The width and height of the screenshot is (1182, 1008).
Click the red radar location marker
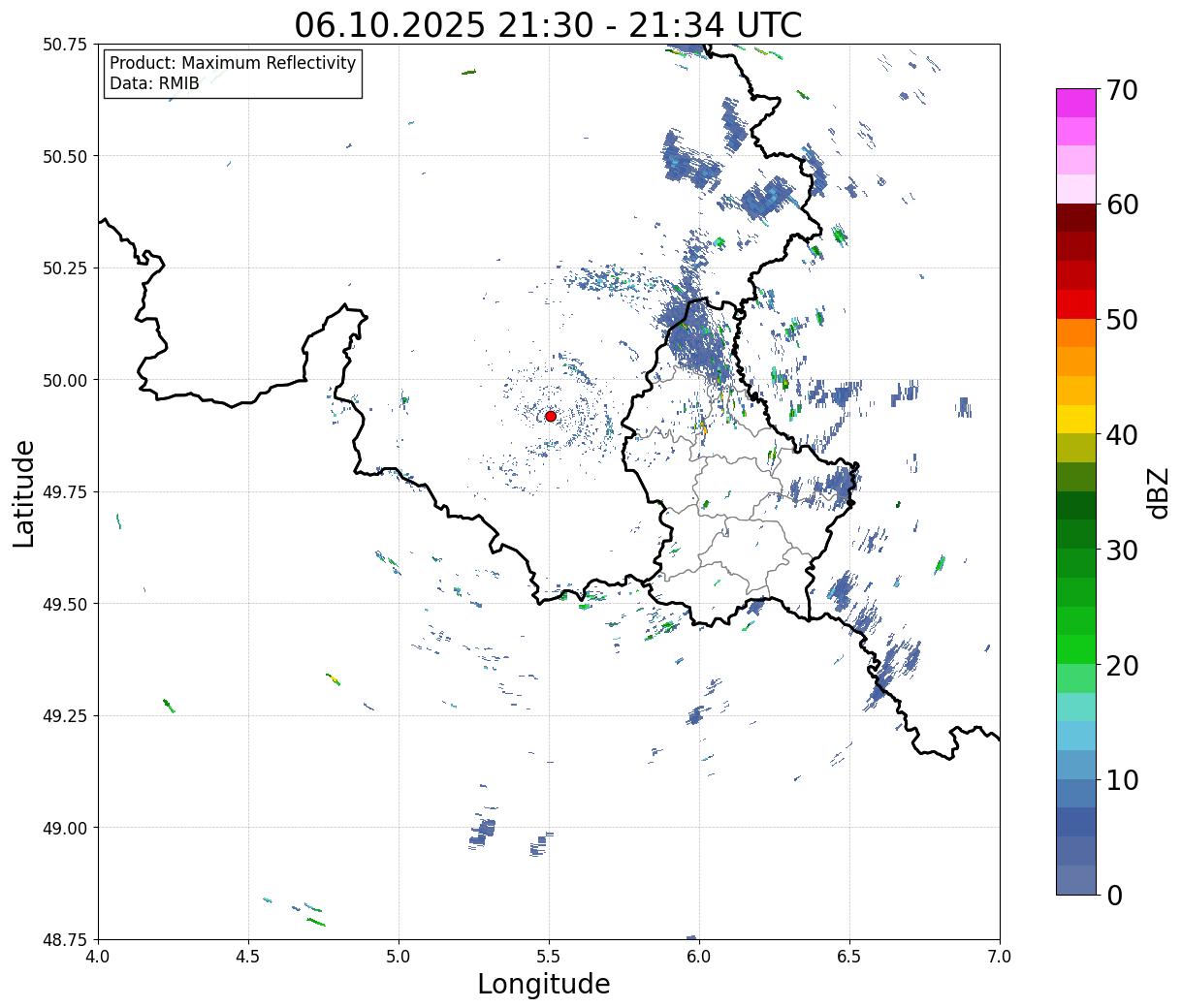[x=551, y=416]
